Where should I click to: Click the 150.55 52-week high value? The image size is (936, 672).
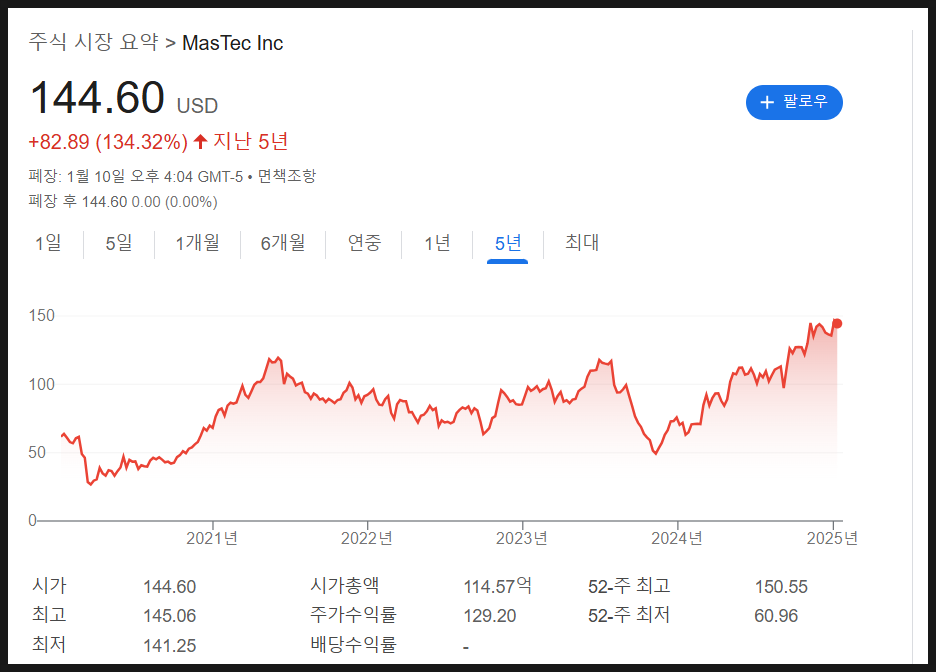781,587
